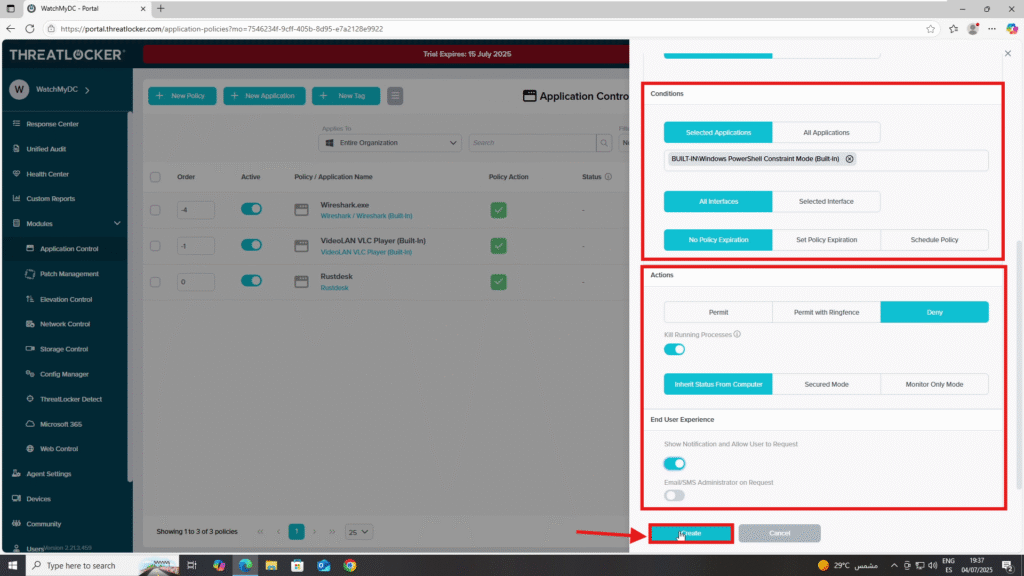Check the Wireshark.exe row checkbox
The height and width of the screenshot is (576, 1024).
[155, 210]
